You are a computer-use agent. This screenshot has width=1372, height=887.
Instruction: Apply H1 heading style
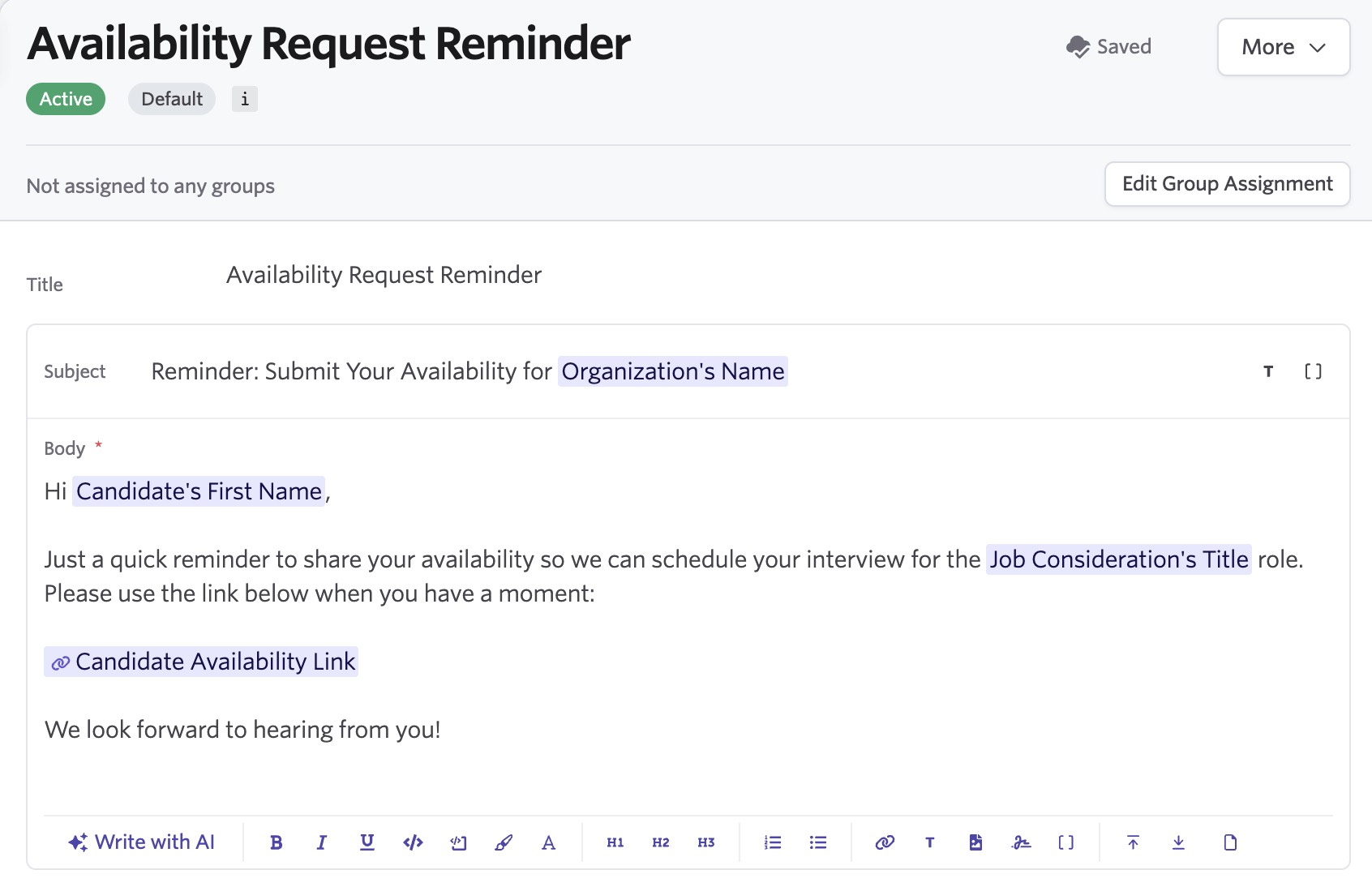(x=615, y=842)
